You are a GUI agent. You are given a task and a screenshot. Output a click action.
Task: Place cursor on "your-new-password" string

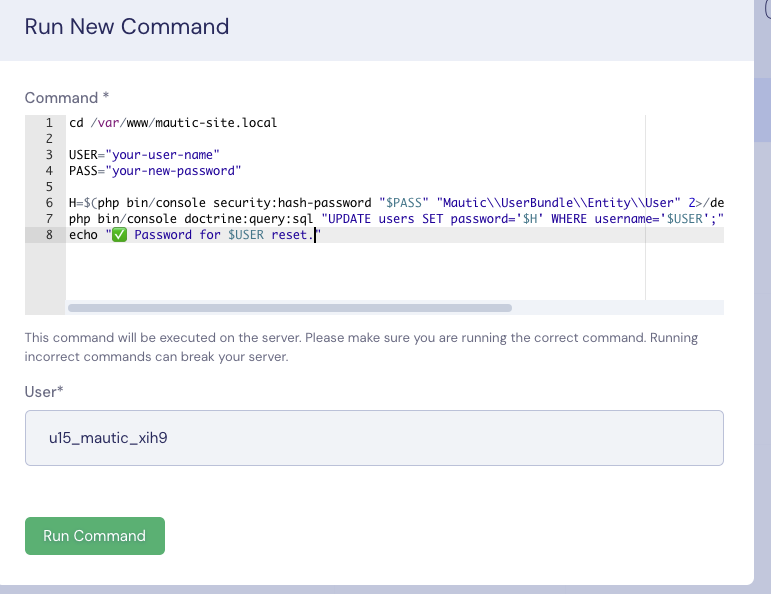pyautogui.click(x=173, y=171)
